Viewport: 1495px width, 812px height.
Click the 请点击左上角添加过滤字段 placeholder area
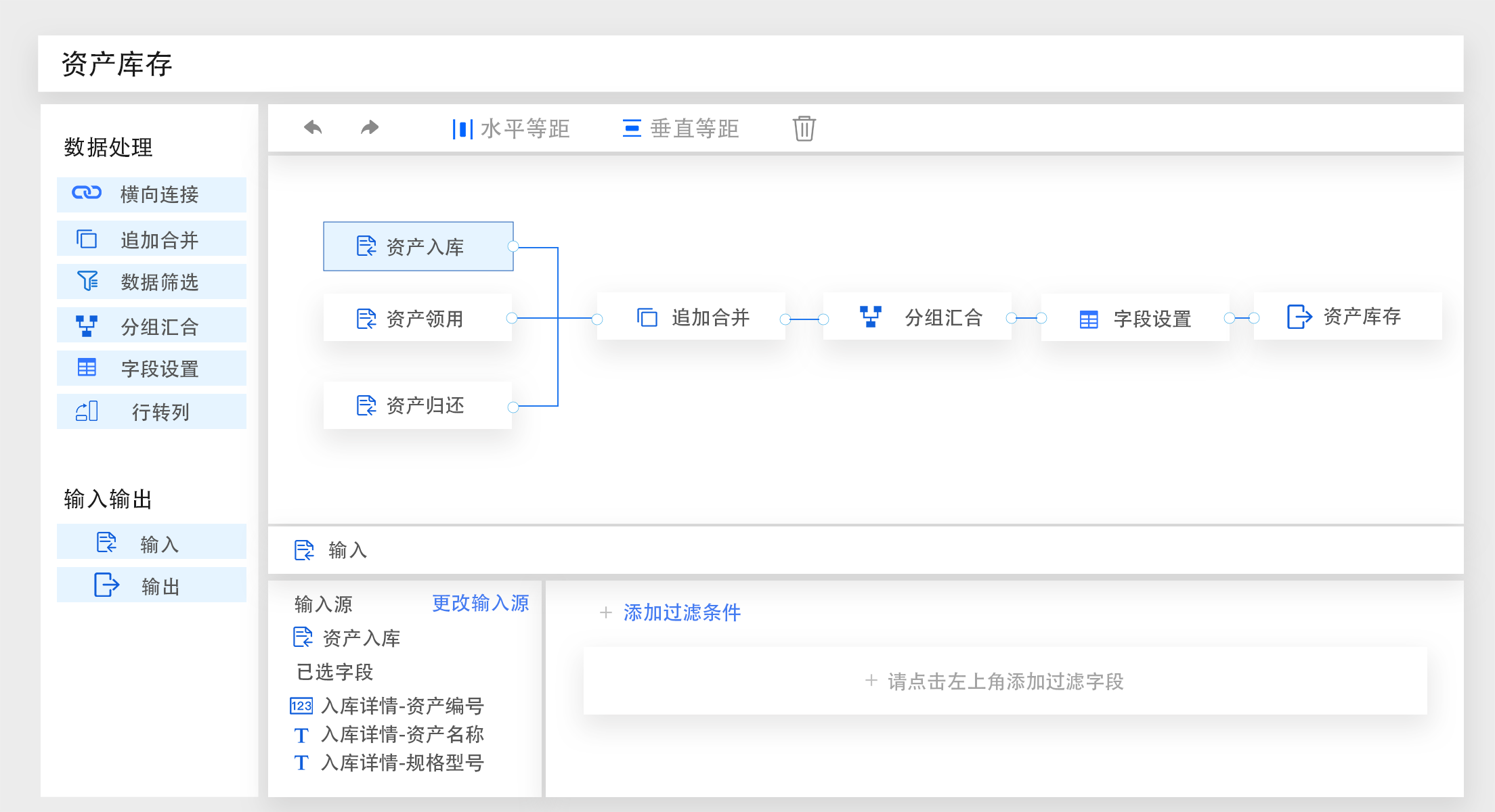tap(1005, 681)
